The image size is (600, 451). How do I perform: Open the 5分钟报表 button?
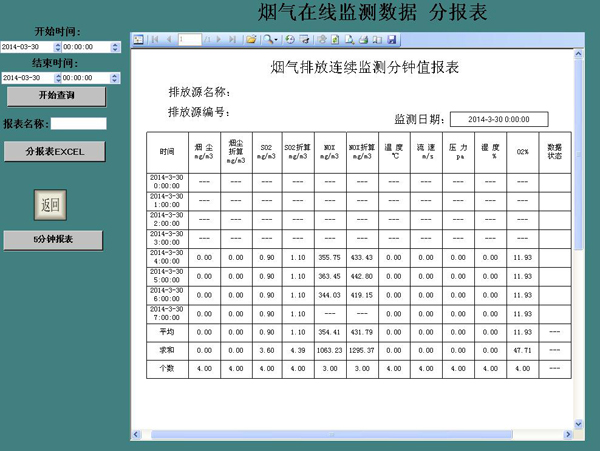[x=53, y=240]
